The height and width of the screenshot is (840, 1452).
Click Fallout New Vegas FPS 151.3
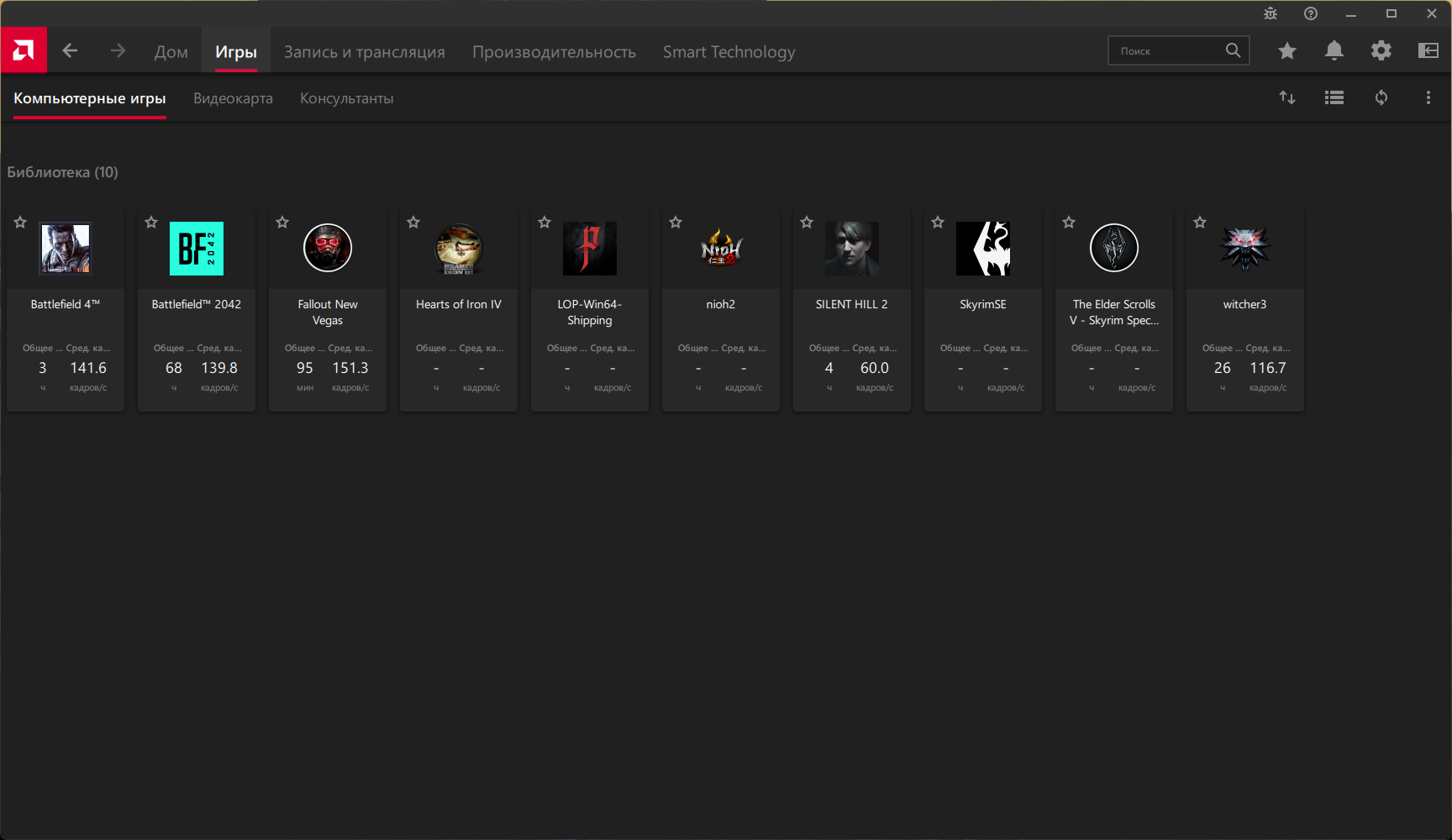[350, 368]
